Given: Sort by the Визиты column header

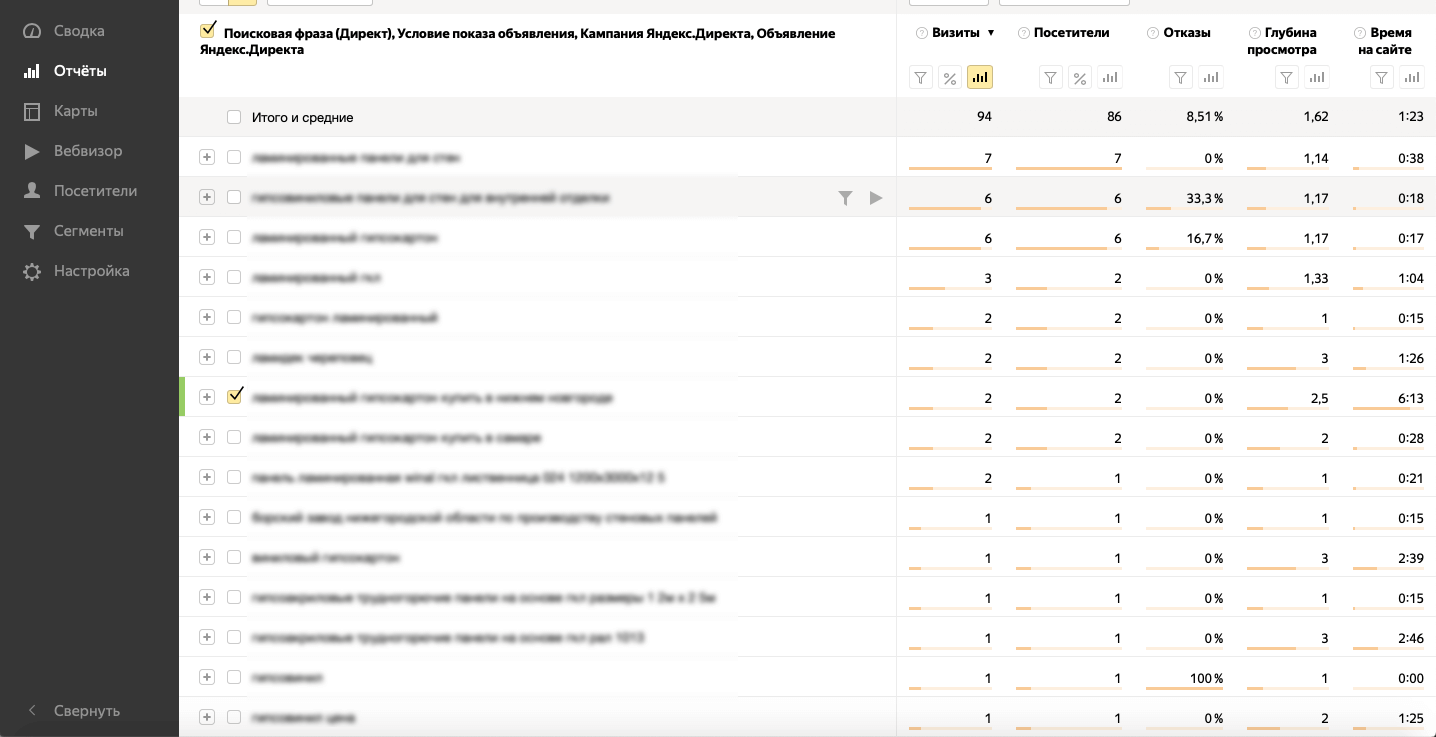Looking at the screenshot, I should tap(954, 33).
